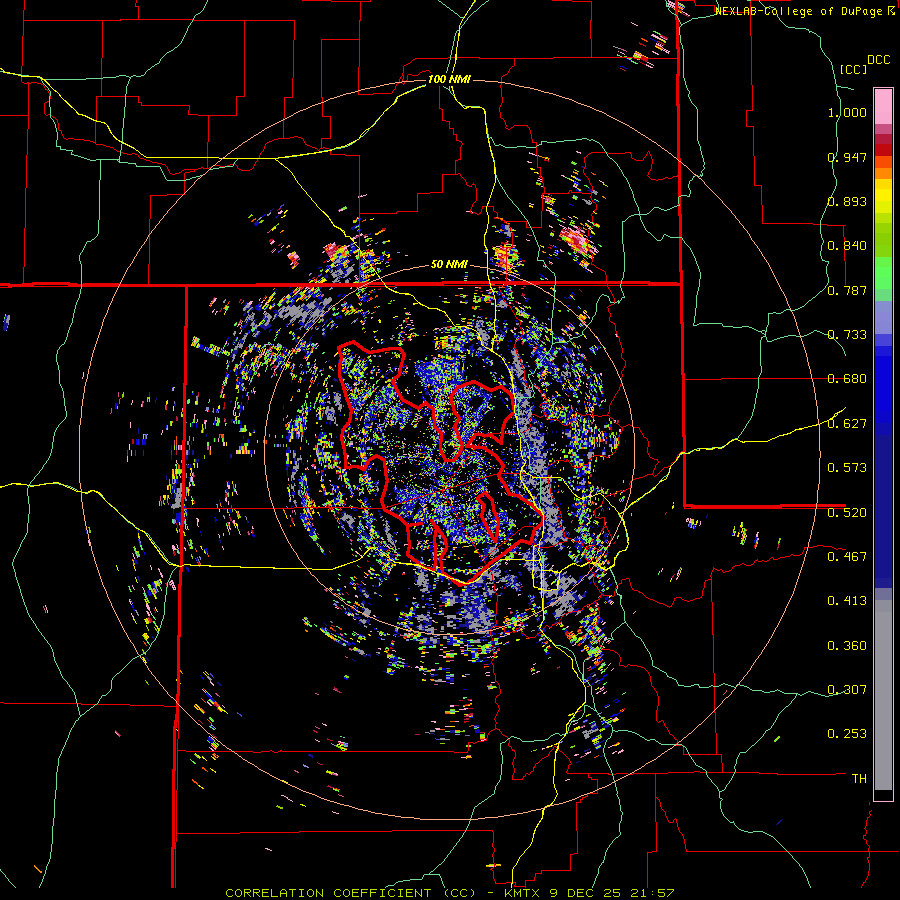
Task: Click the 0.680 scale value
Action: [x=847, y=379]
